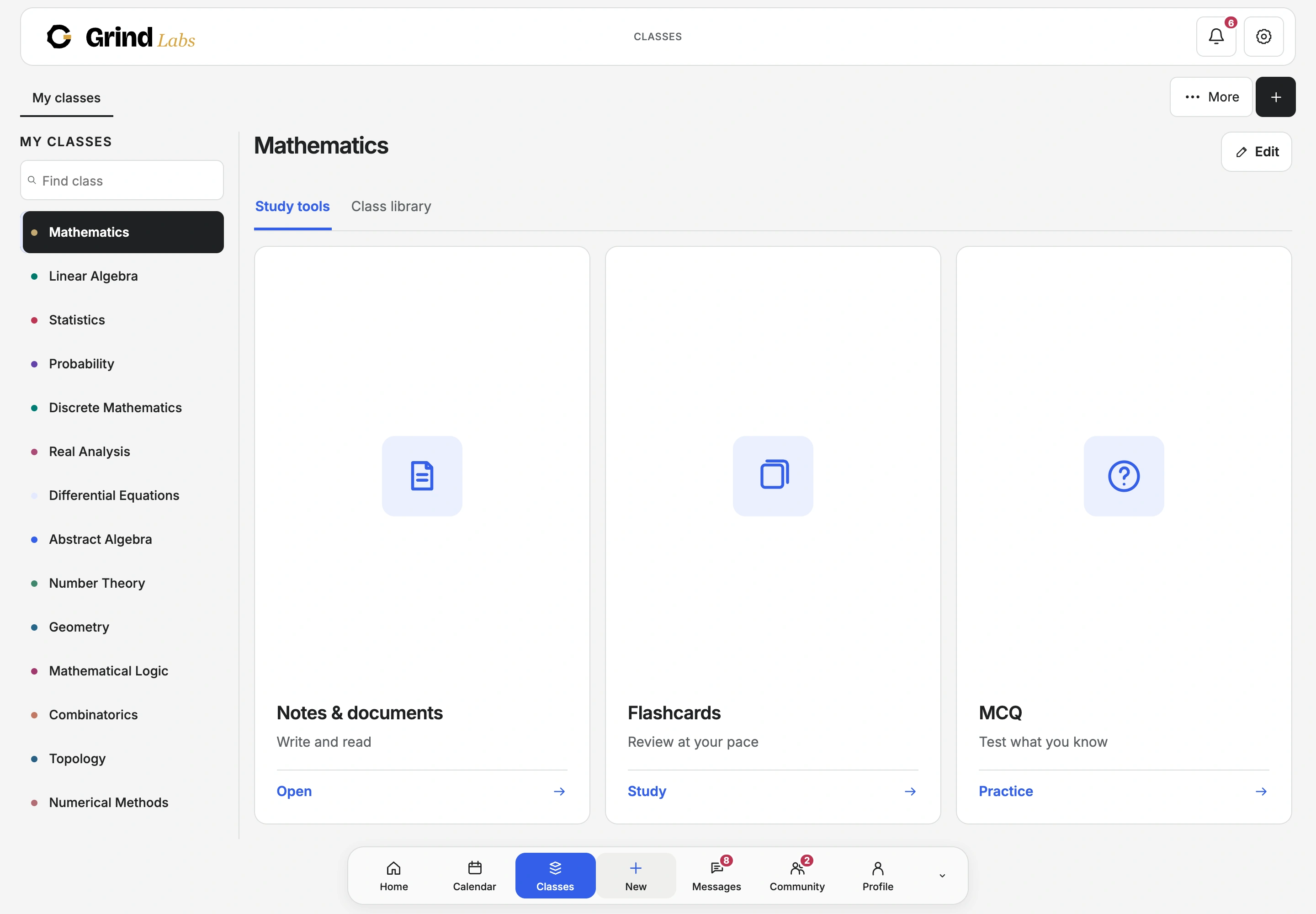
Task: Select Mathematical Logic class
Action: (x=122, y=670)
